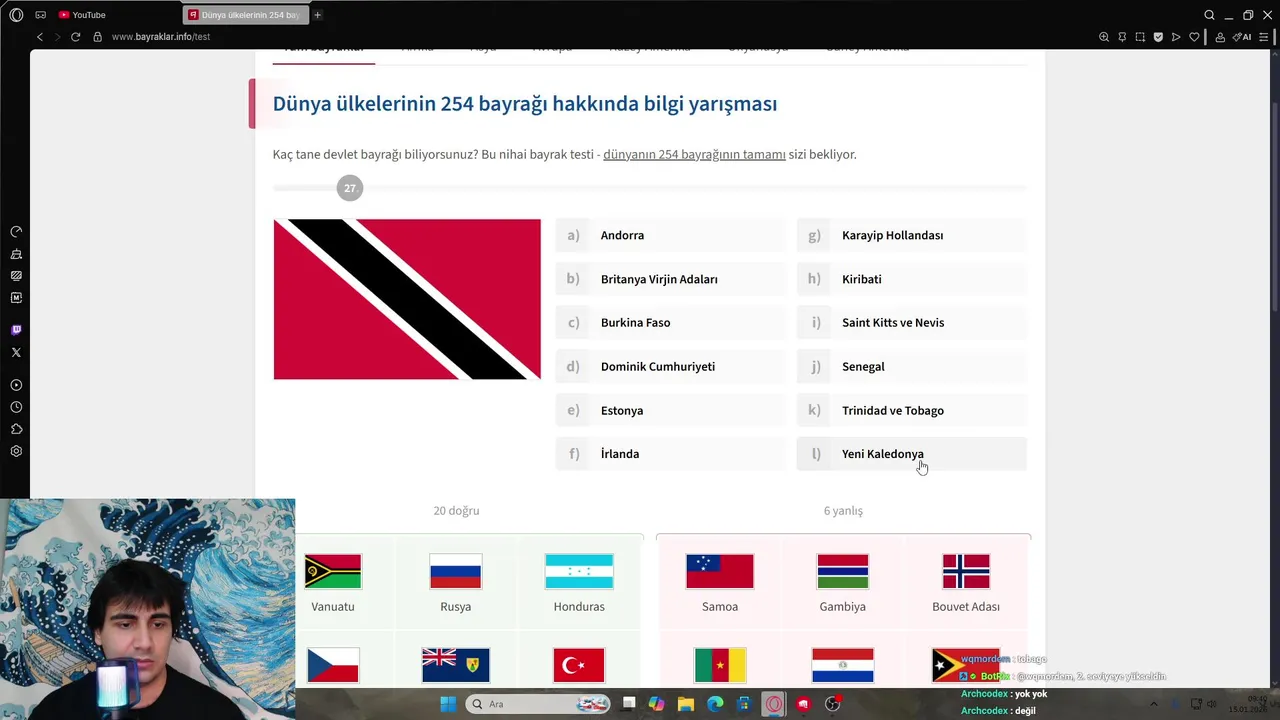Open the tab islands workspace icon
Image resolution: width=1280 pixels, height=720 pixels.
pos(40,15)
